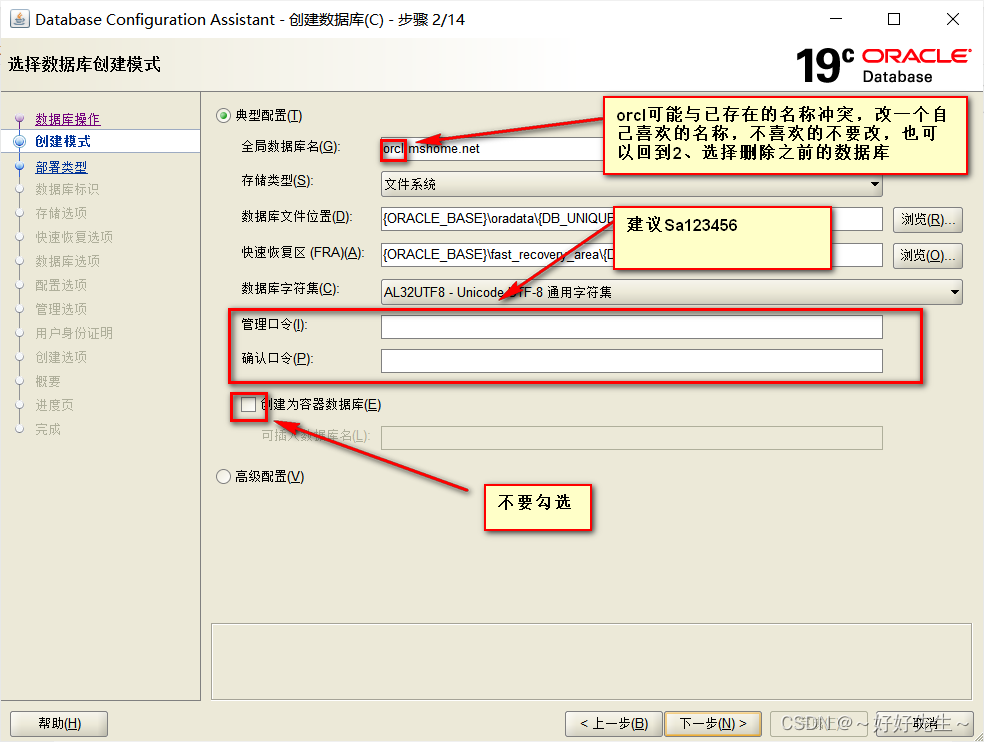Select the 高级配置 radio button
The width and height of the screenshot is (984, 742).
click(223, 476)
